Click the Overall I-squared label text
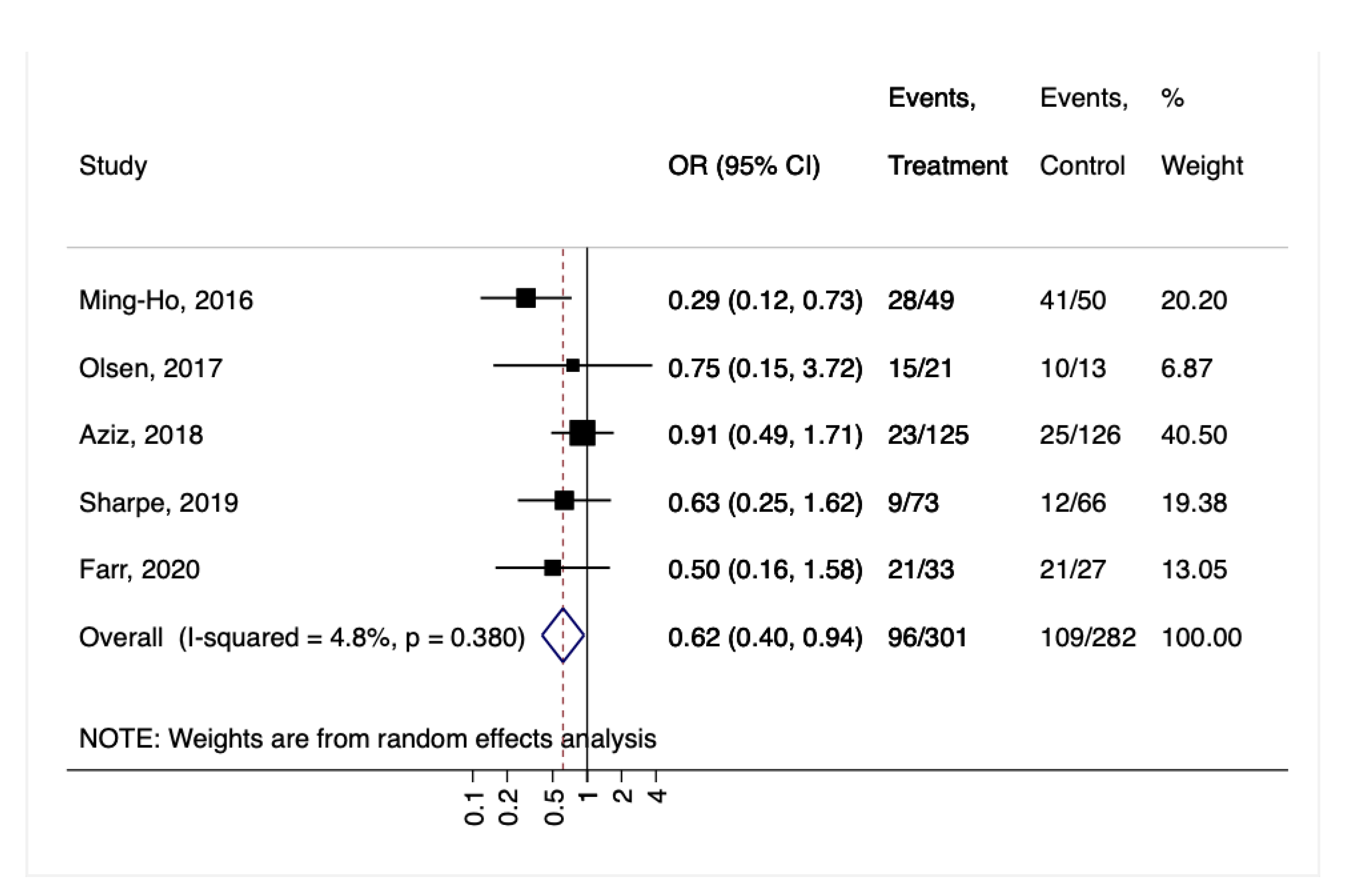 (x=301, y=637)
